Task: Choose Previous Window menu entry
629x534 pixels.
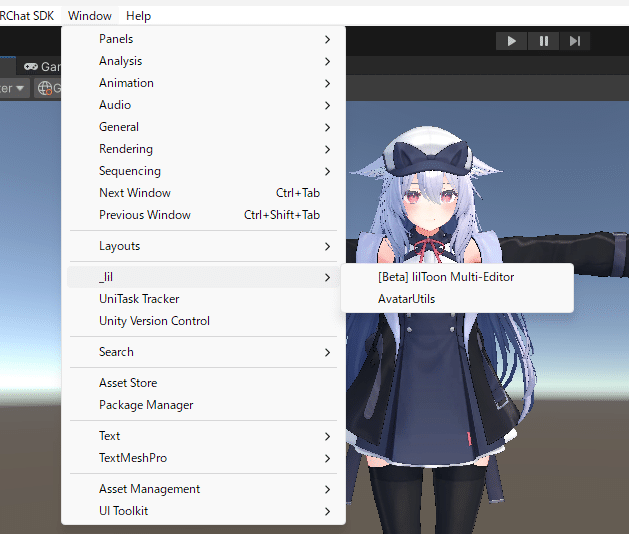Action: 203,215
